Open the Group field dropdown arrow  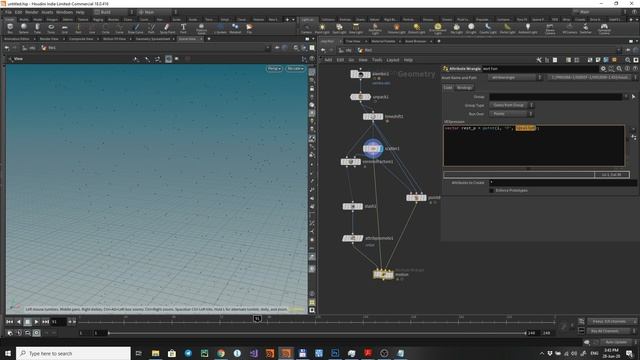[626, 97]
